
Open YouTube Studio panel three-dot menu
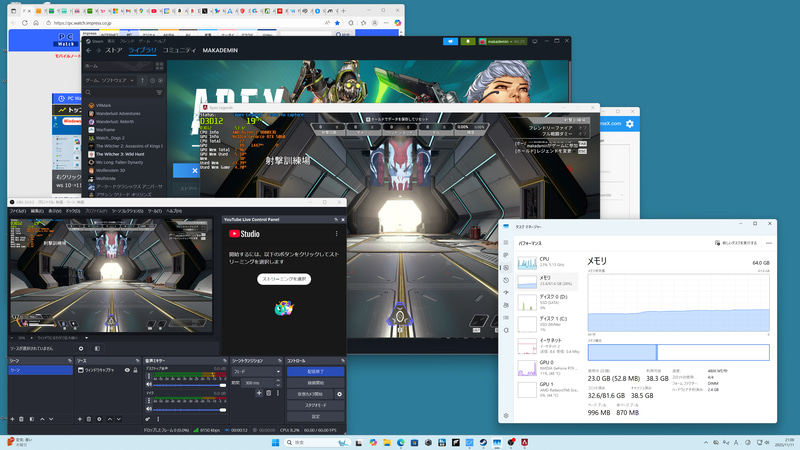pyautogui.click(x=336, y=234)
